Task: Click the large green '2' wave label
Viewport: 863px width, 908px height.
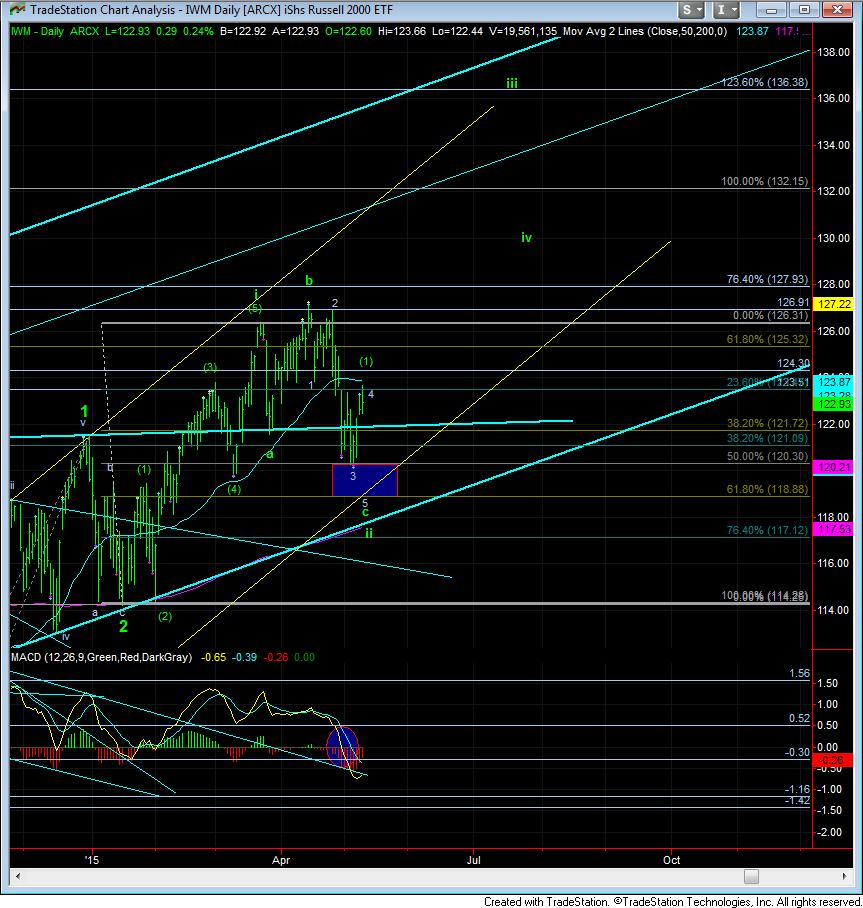Action: pyautogui.click(x=123, y=626)
